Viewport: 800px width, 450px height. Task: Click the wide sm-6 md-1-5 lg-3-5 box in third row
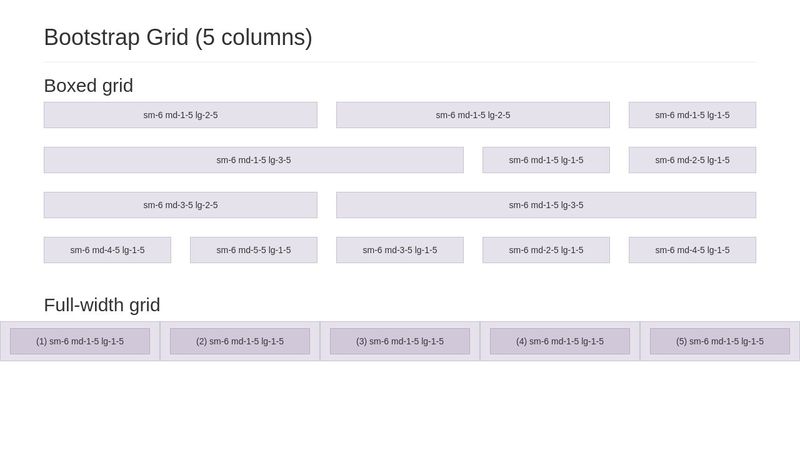coord(546,205)
